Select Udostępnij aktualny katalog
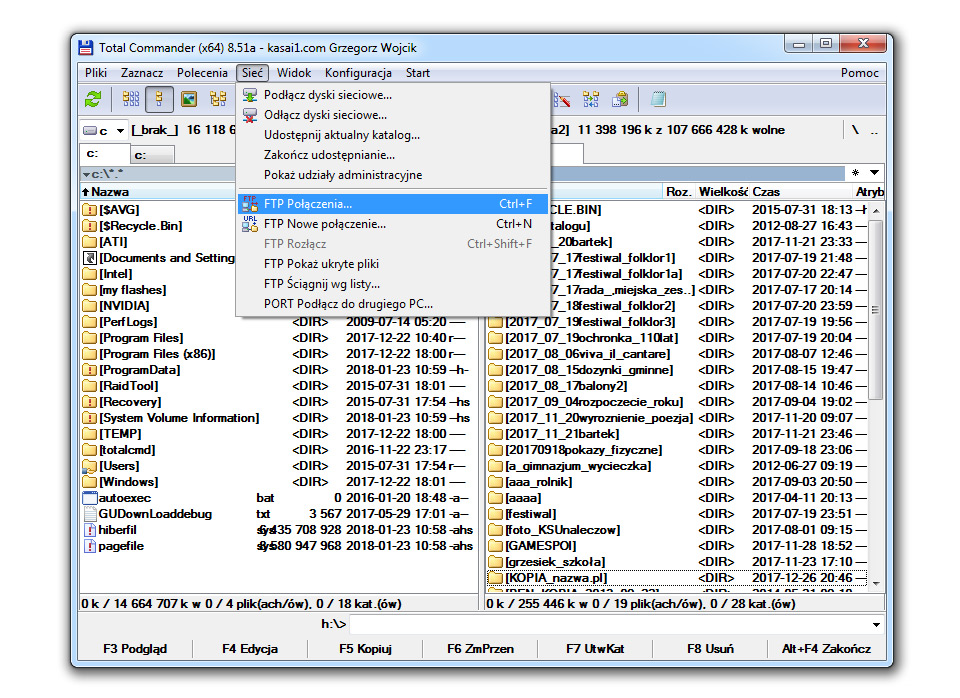The width and height of the screenshot is (960, 698). (x=392, y=135)
